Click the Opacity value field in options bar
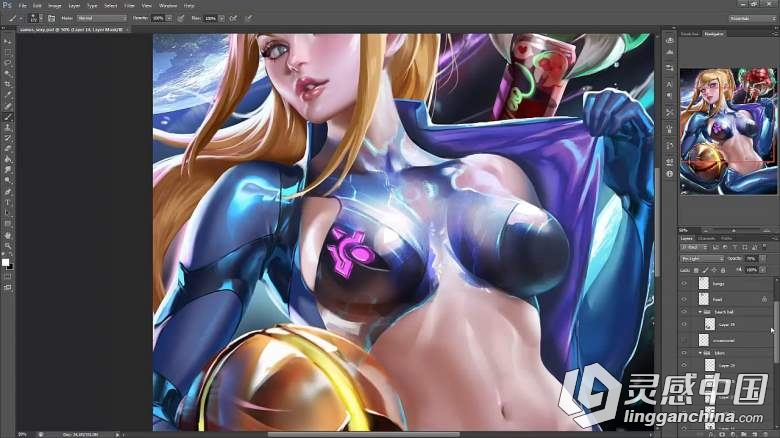 pos(158,18)
